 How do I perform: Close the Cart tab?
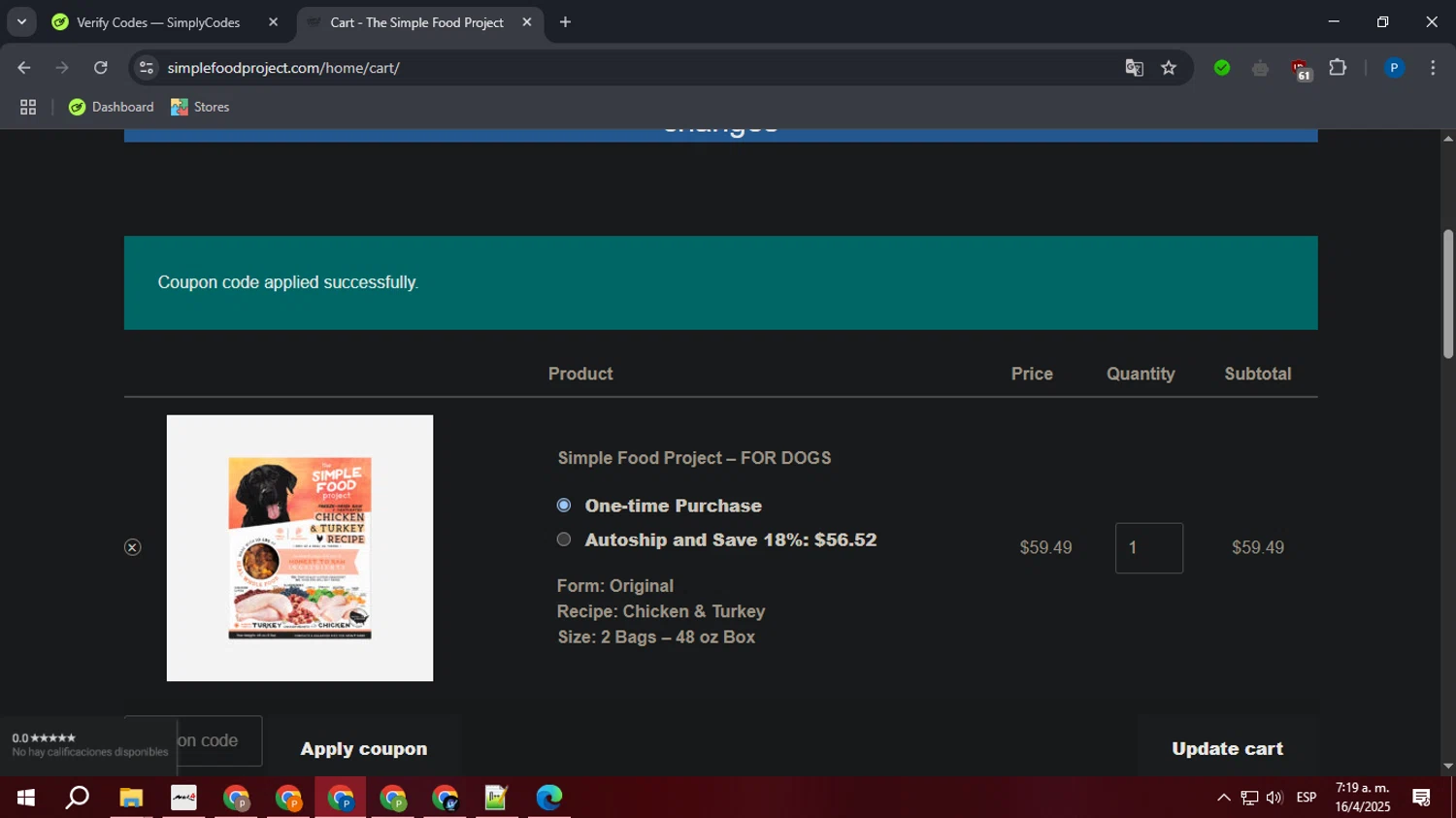(527, 22)
